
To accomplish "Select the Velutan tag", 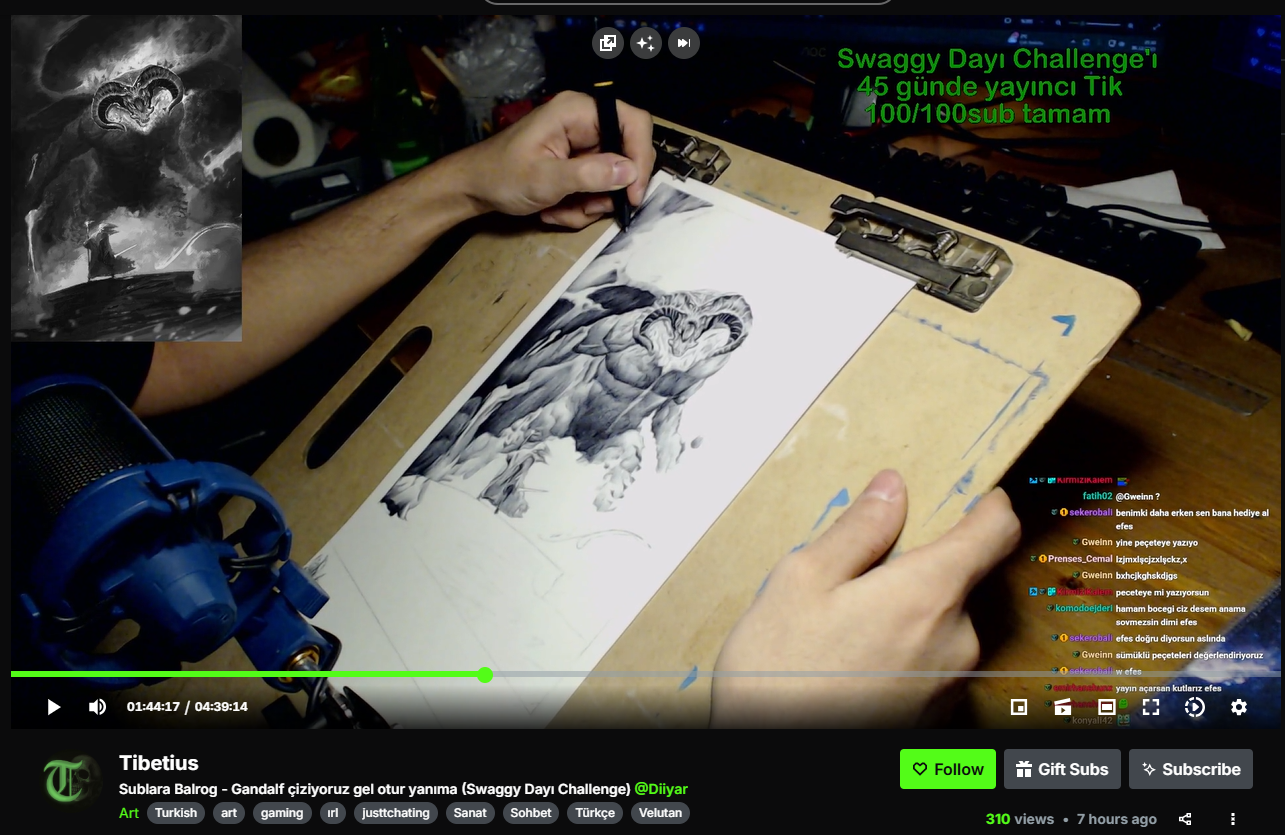I will (x=660, y=813).
